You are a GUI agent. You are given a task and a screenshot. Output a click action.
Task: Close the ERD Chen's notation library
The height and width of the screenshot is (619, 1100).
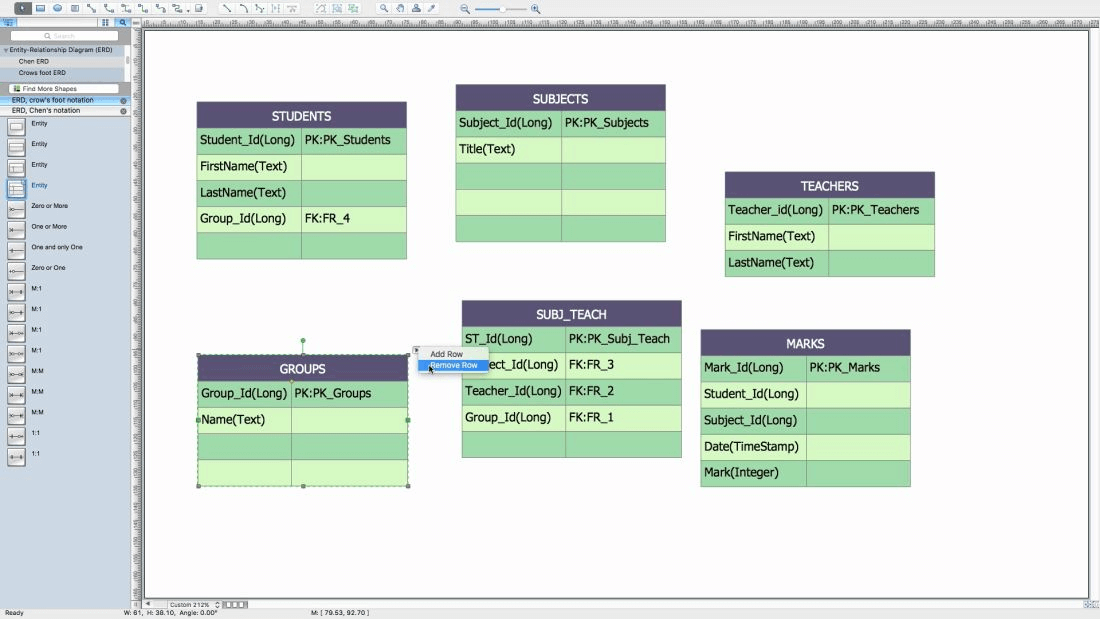click(123, 111)
